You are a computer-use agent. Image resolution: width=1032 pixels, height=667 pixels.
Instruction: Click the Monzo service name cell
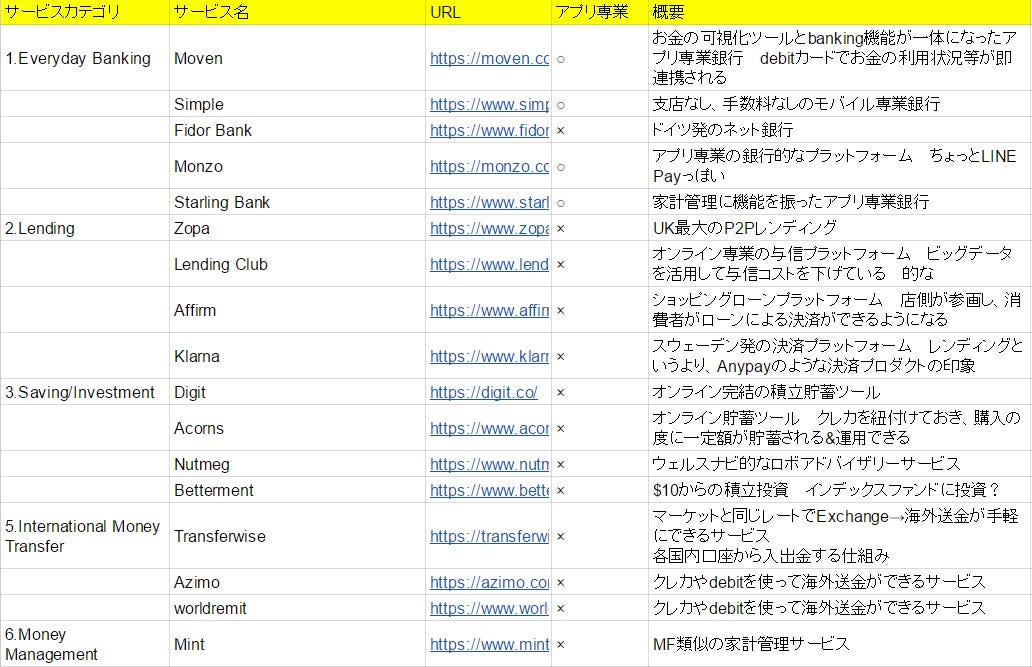click(297, 166)
